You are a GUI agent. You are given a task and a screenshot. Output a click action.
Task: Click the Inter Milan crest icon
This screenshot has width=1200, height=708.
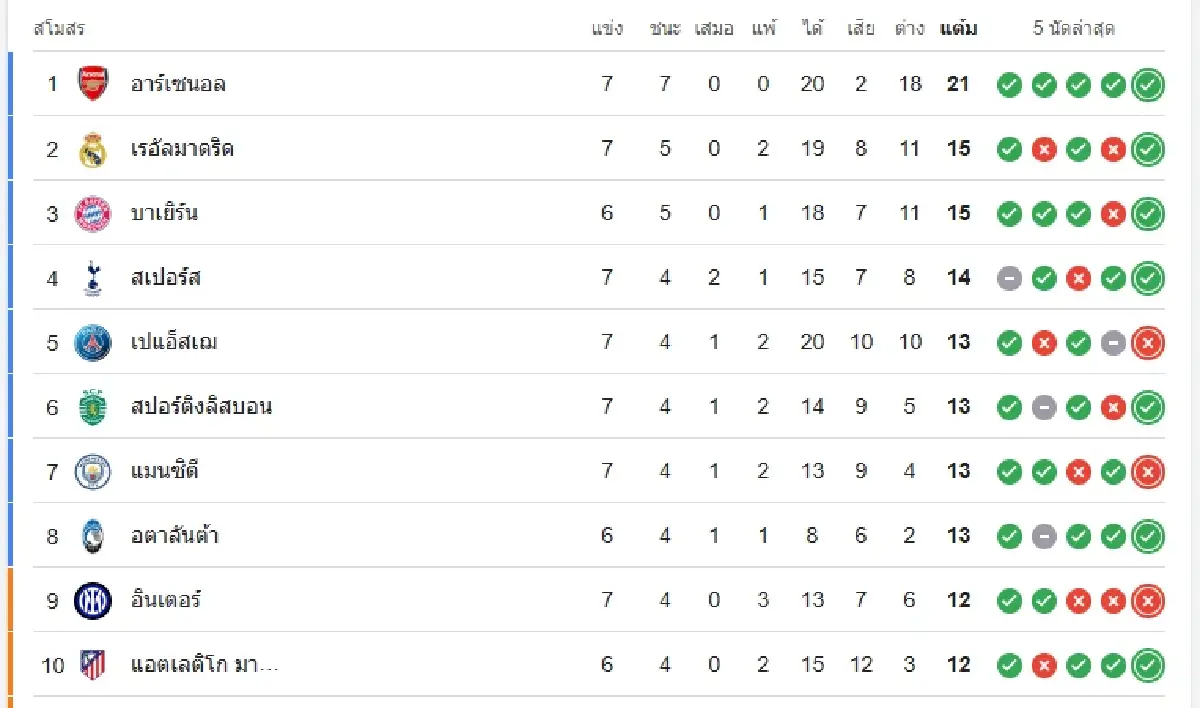point(93,601)
